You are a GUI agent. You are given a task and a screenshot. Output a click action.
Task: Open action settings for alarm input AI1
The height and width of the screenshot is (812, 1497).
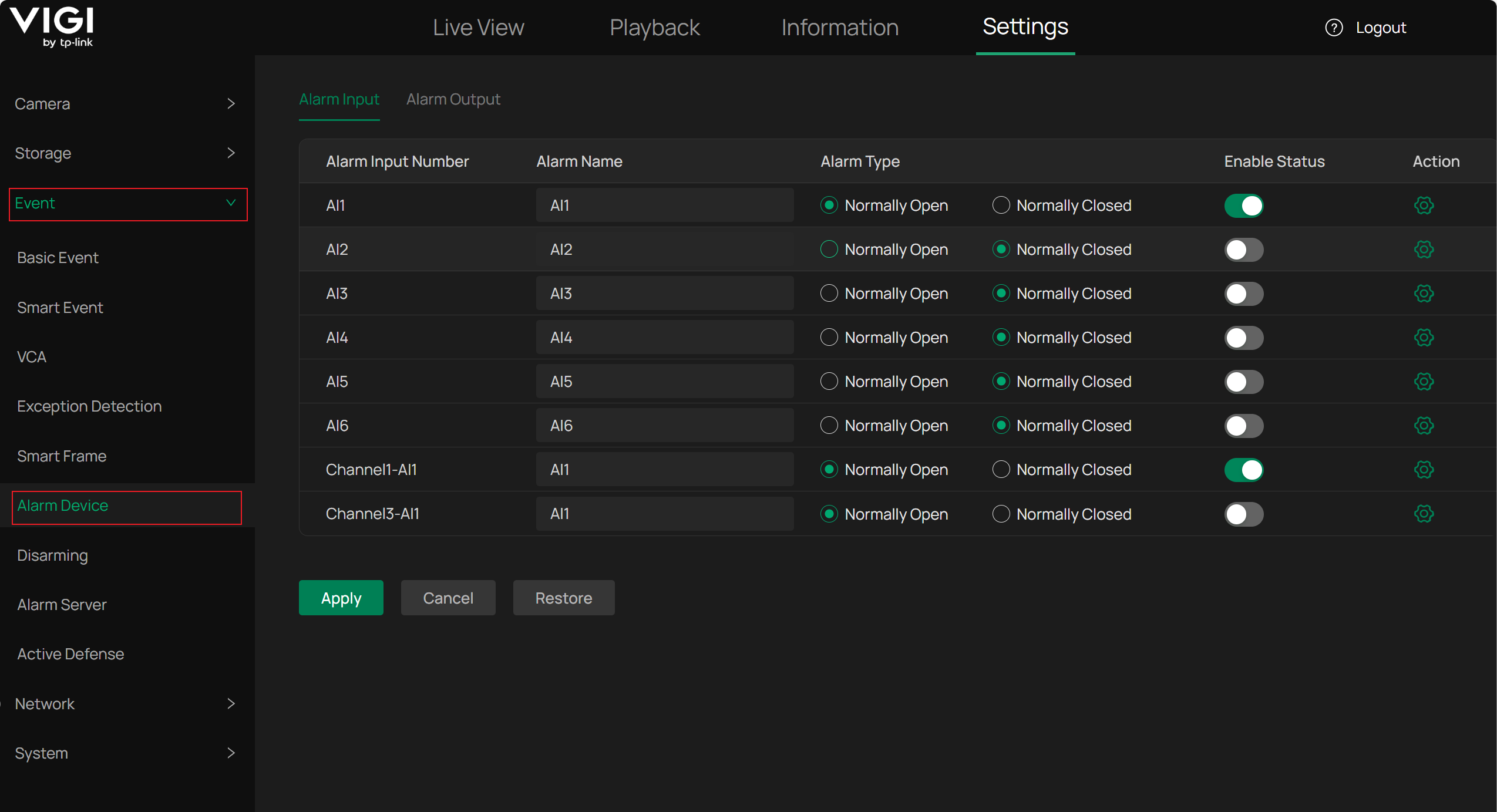click(x=1424, y=205)
